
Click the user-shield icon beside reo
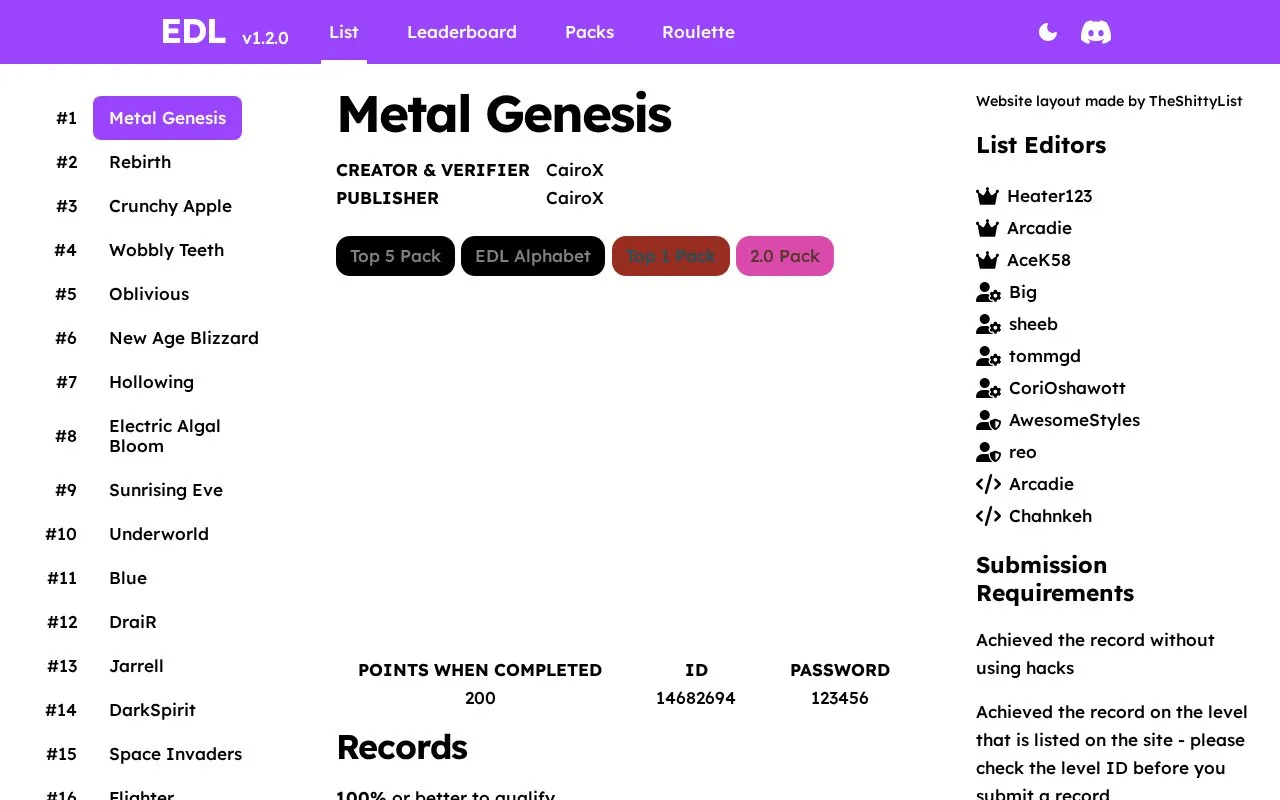tap(988, 452)
